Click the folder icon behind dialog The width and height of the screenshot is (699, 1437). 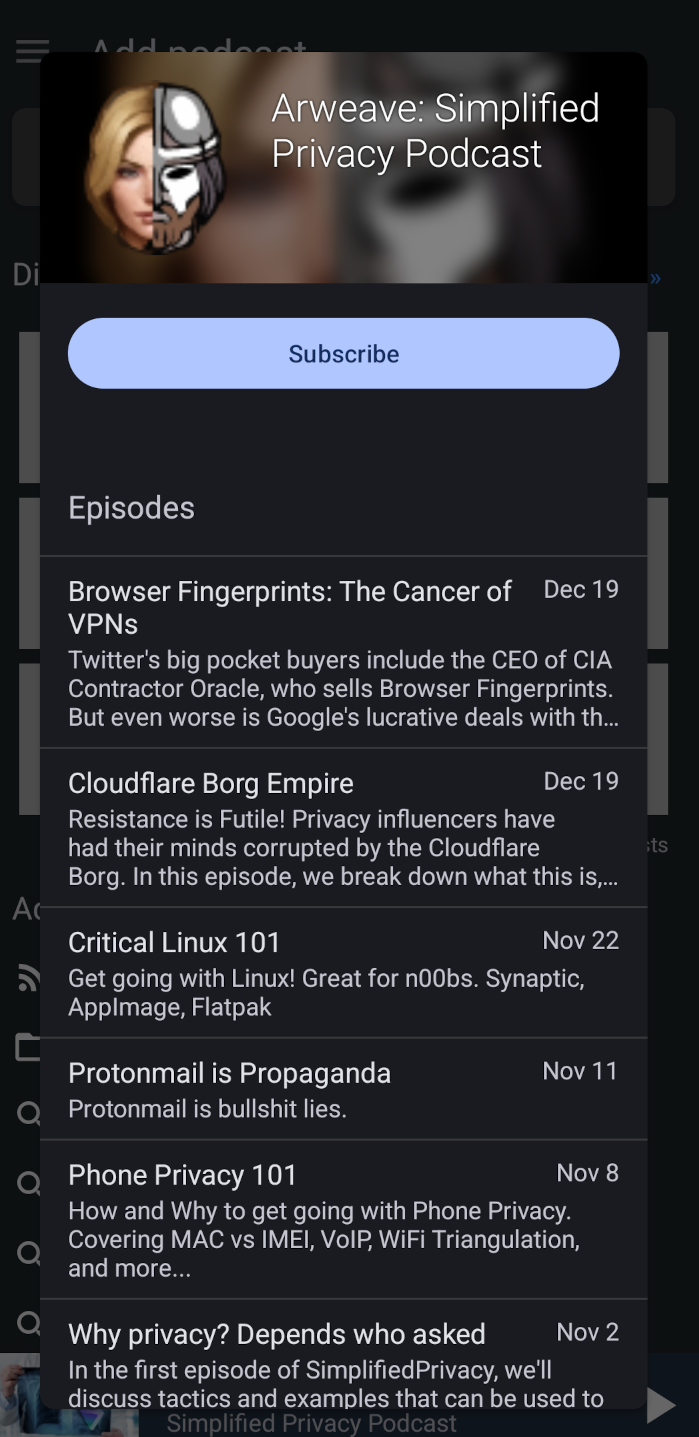click(28, 1047)
